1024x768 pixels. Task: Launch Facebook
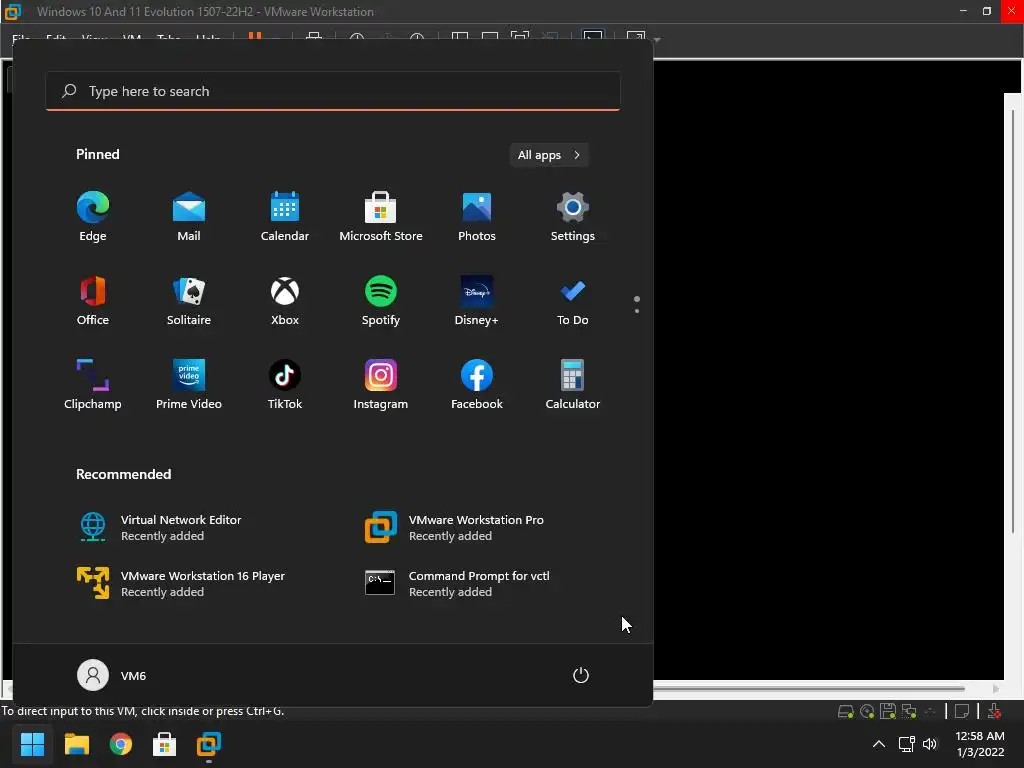(x=477, y=385)
